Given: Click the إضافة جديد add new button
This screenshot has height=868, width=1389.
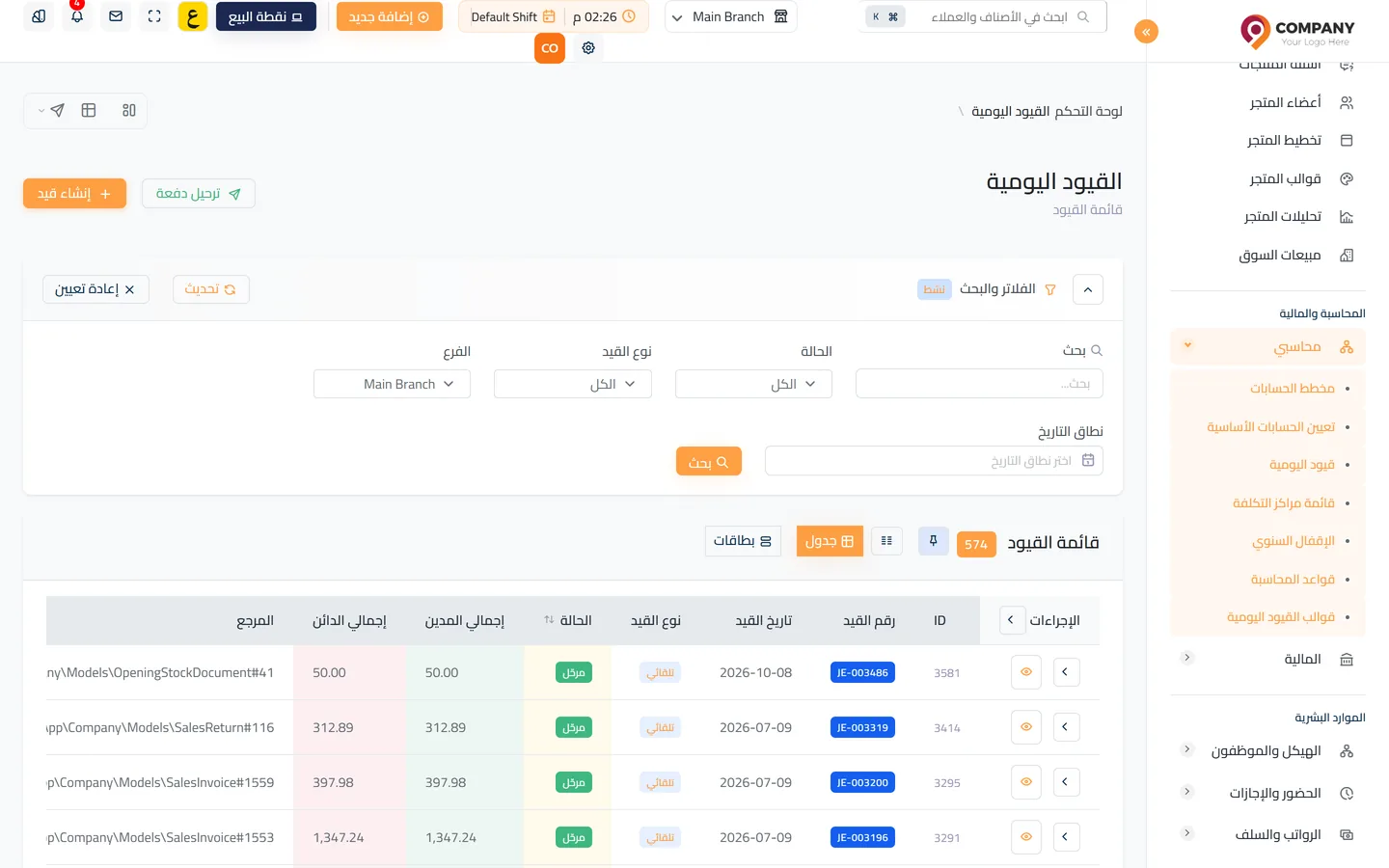Looking at the screenshot, I should pos(390,16).
